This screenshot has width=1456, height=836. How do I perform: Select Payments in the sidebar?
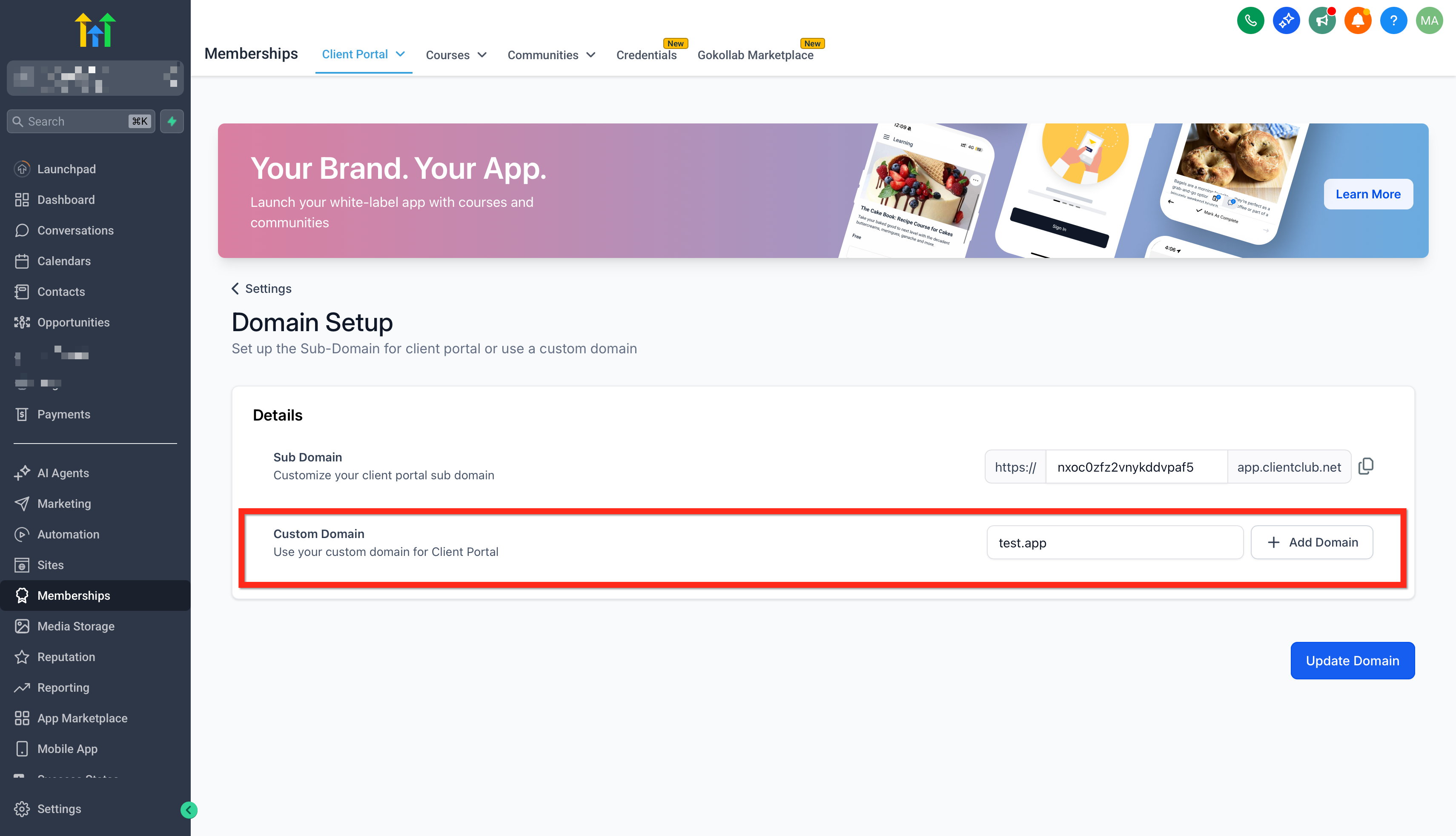(x=64, y=414)
